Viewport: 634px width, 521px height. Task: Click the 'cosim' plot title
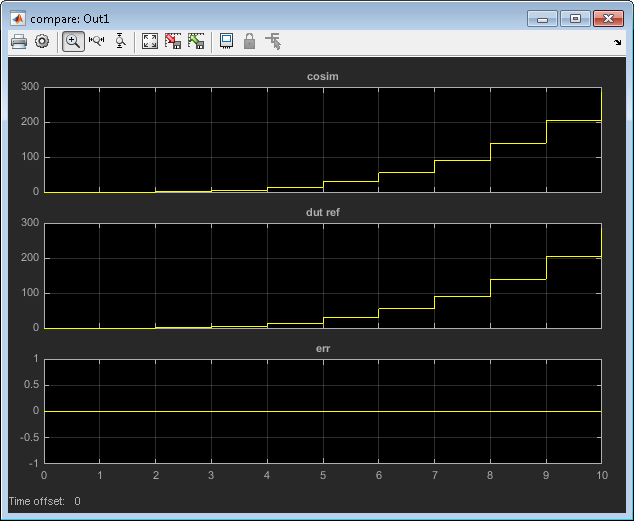(x=323, y=76)
